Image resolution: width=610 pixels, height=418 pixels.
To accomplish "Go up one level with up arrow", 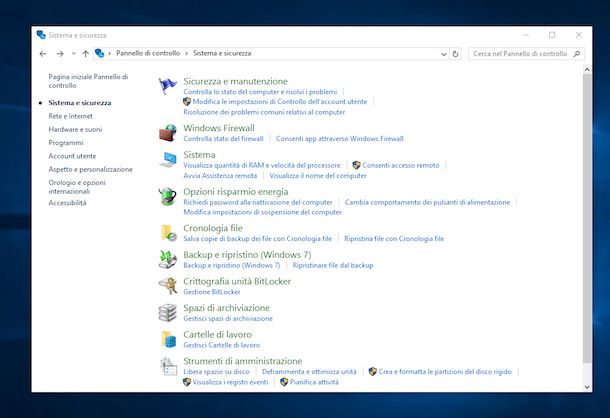I will pos(85,53).
